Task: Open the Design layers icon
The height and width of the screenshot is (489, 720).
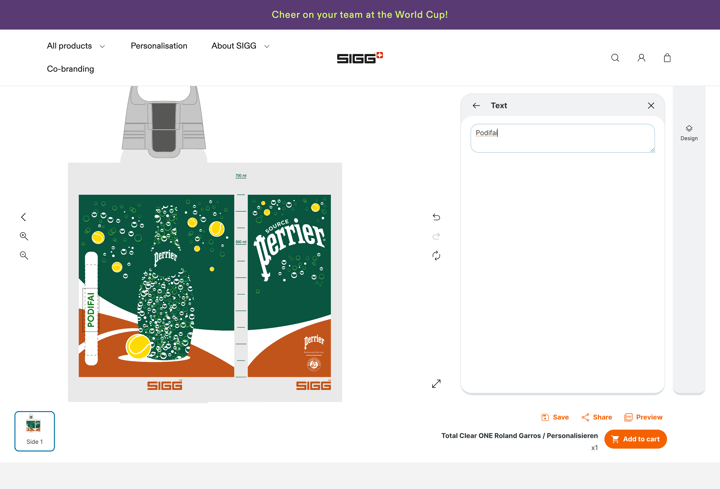Action: point(689,133)
